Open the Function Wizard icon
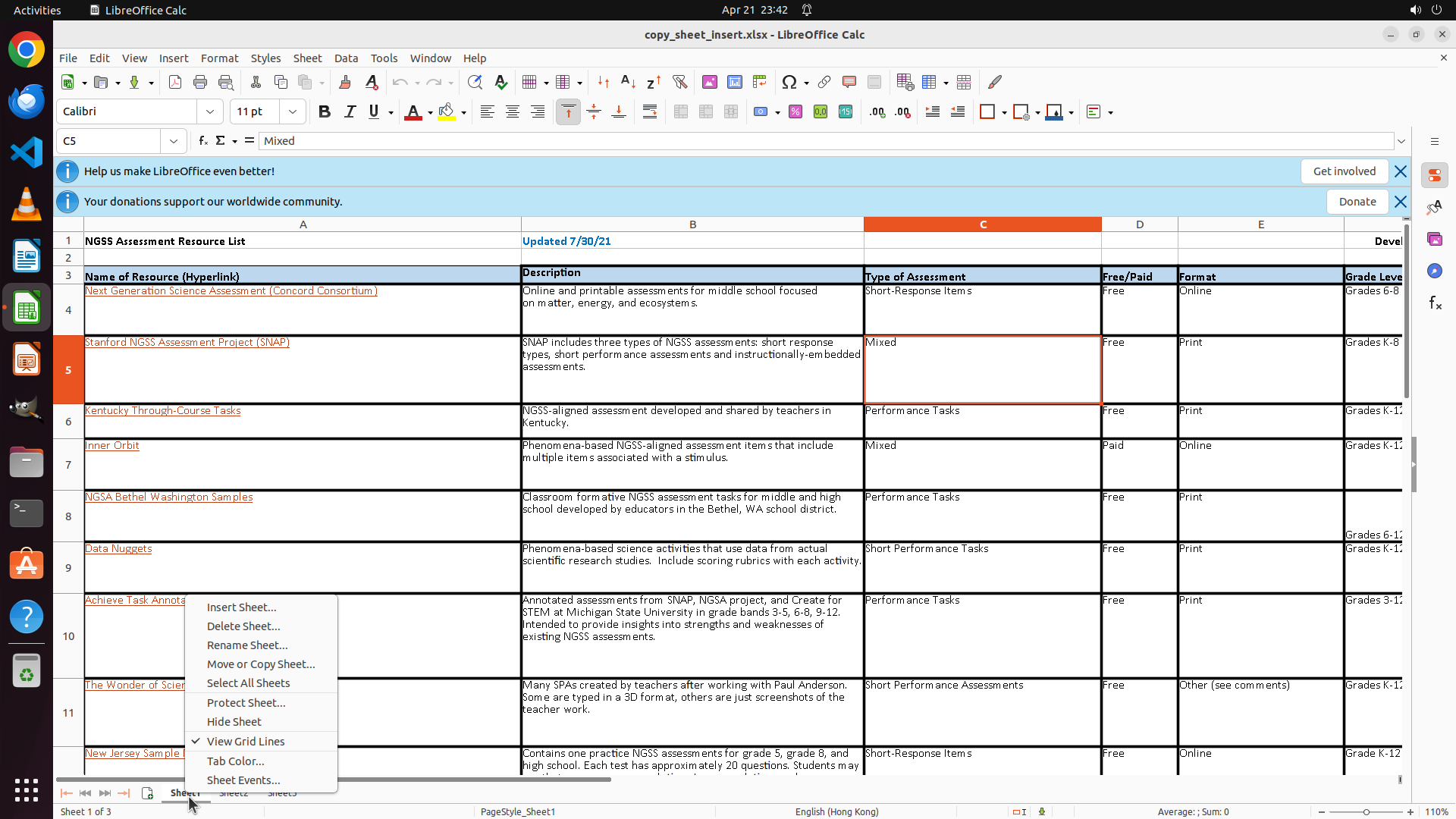Image resolution: width=1456 pixels, height=819 pixels. (202, 141)
